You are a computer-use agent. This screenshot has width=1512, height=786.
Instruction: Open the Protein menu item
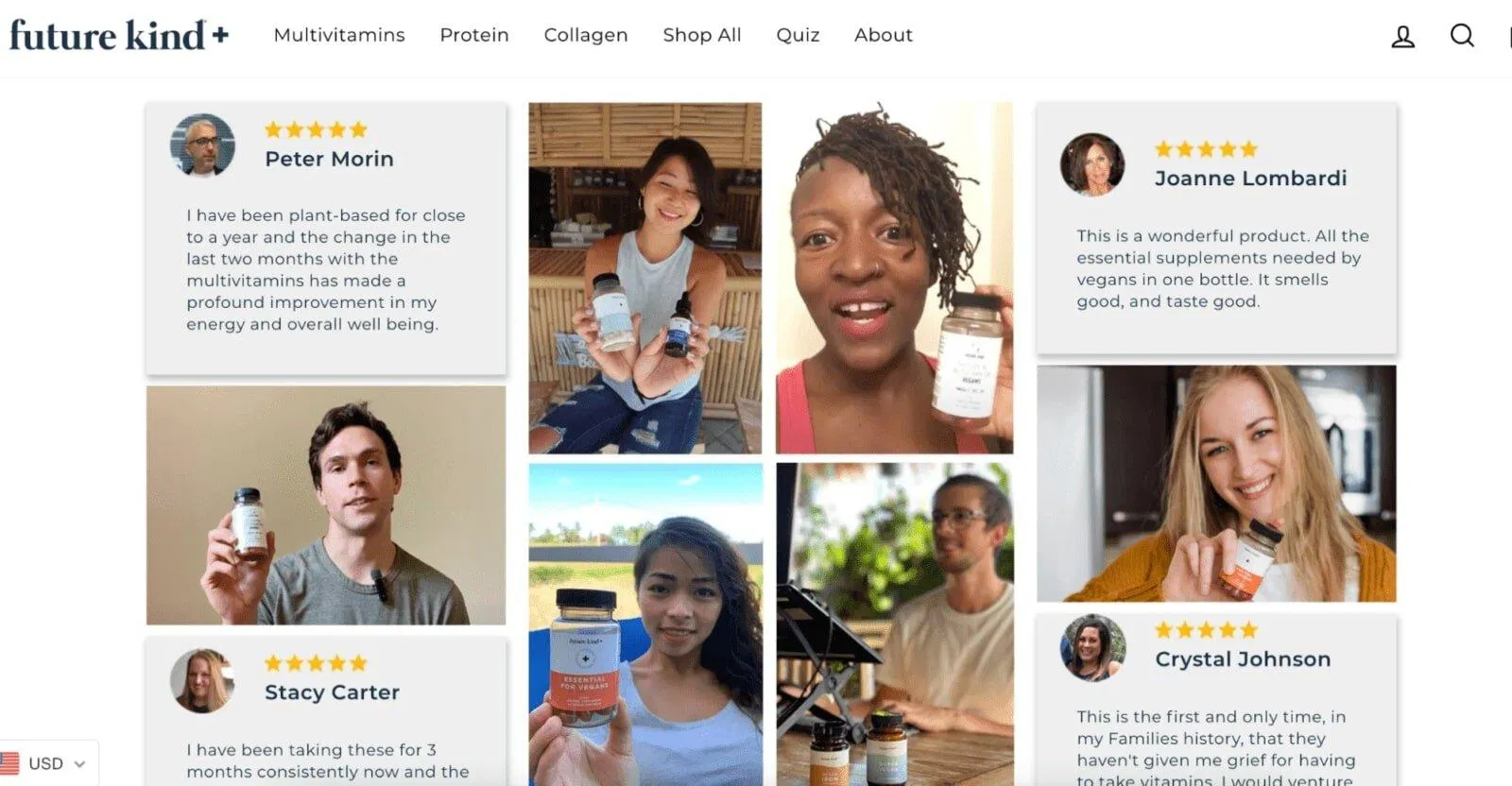click(474, 35)
